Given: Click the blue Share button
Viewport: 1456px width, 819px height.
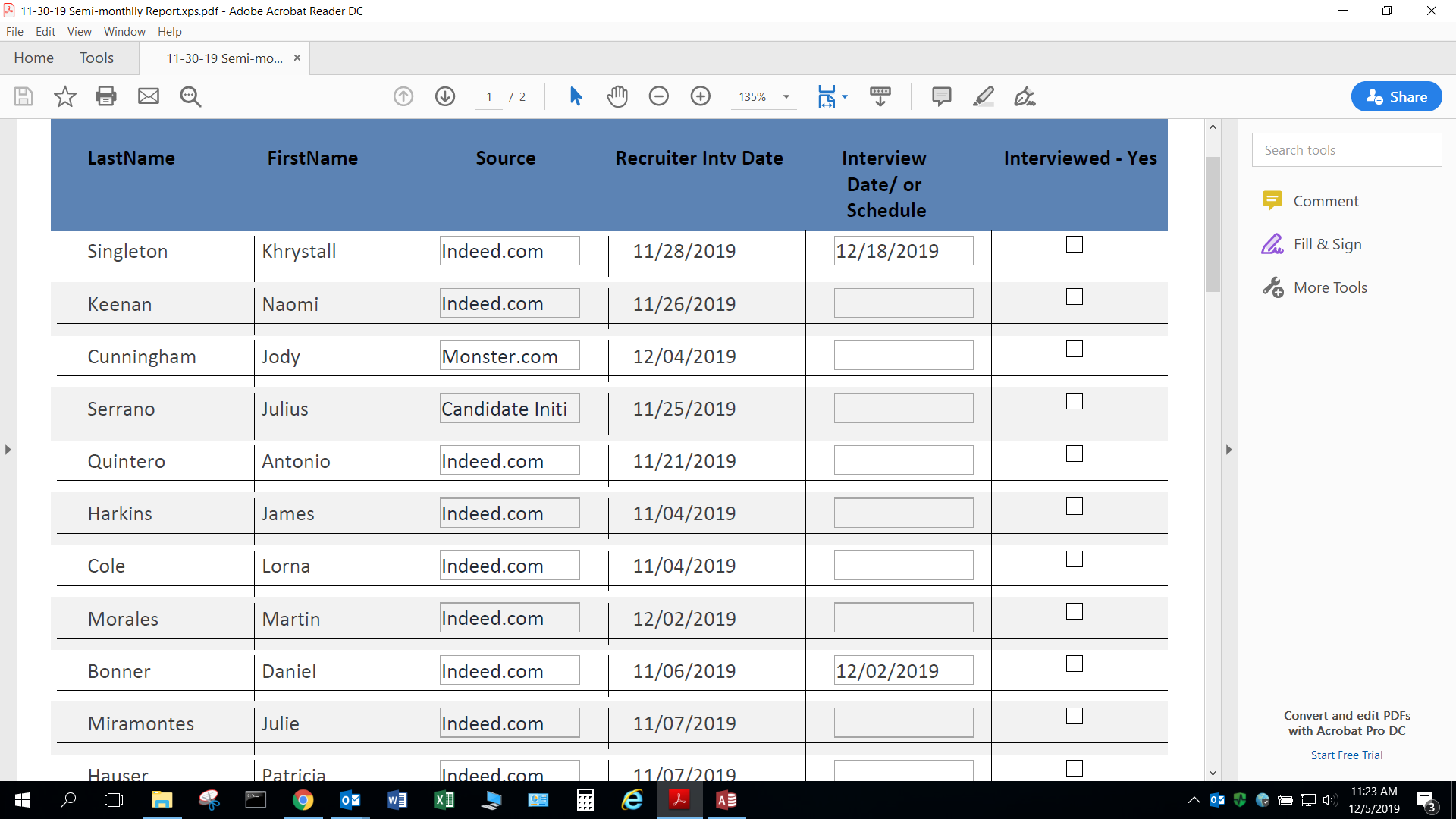Looking at the screenshot, I should [x=1396, y=96].
